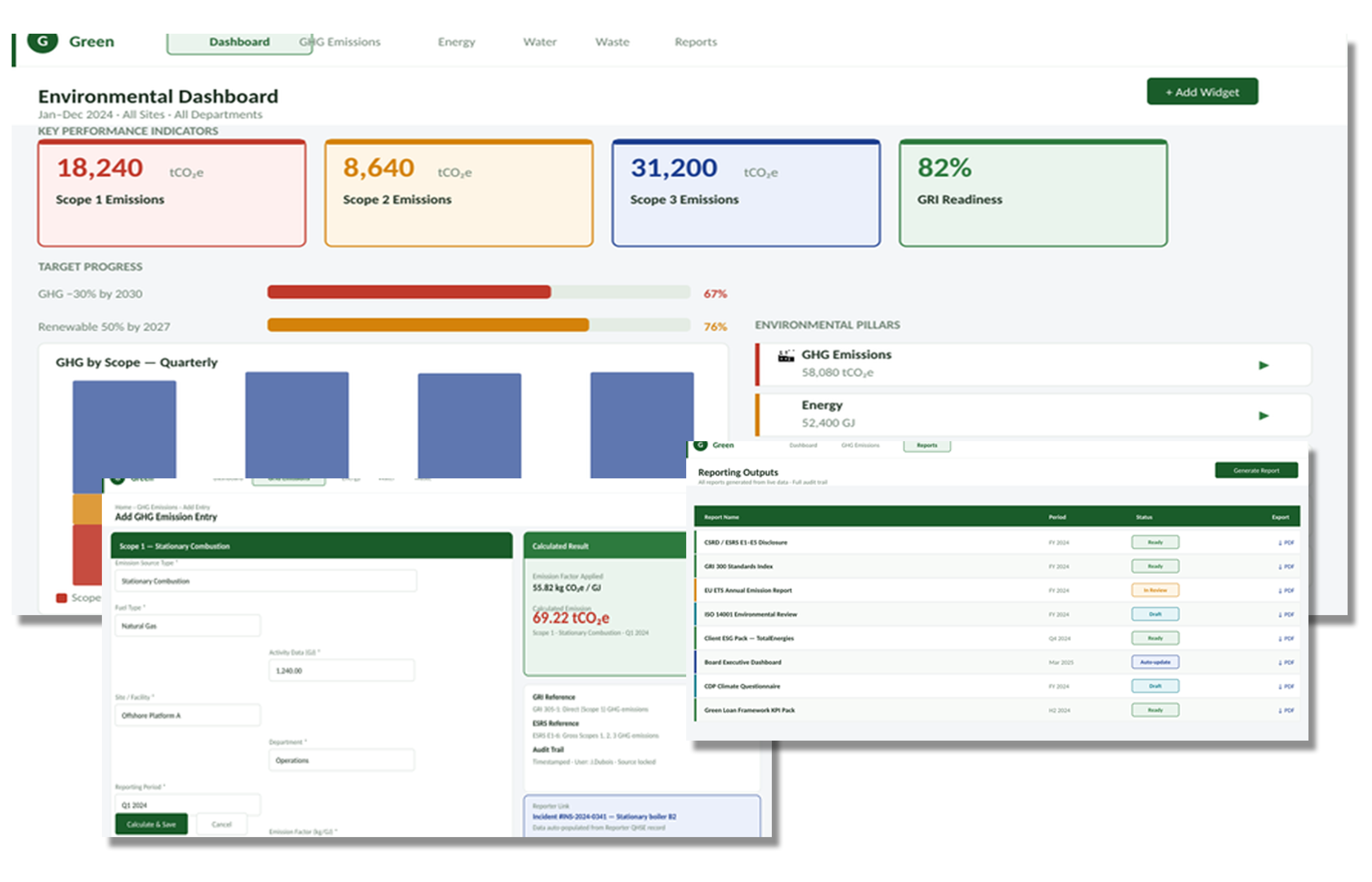This screenshot has width=1372, height=882.
Task: Open the Waste tab in top navigation
Action: 612,42
